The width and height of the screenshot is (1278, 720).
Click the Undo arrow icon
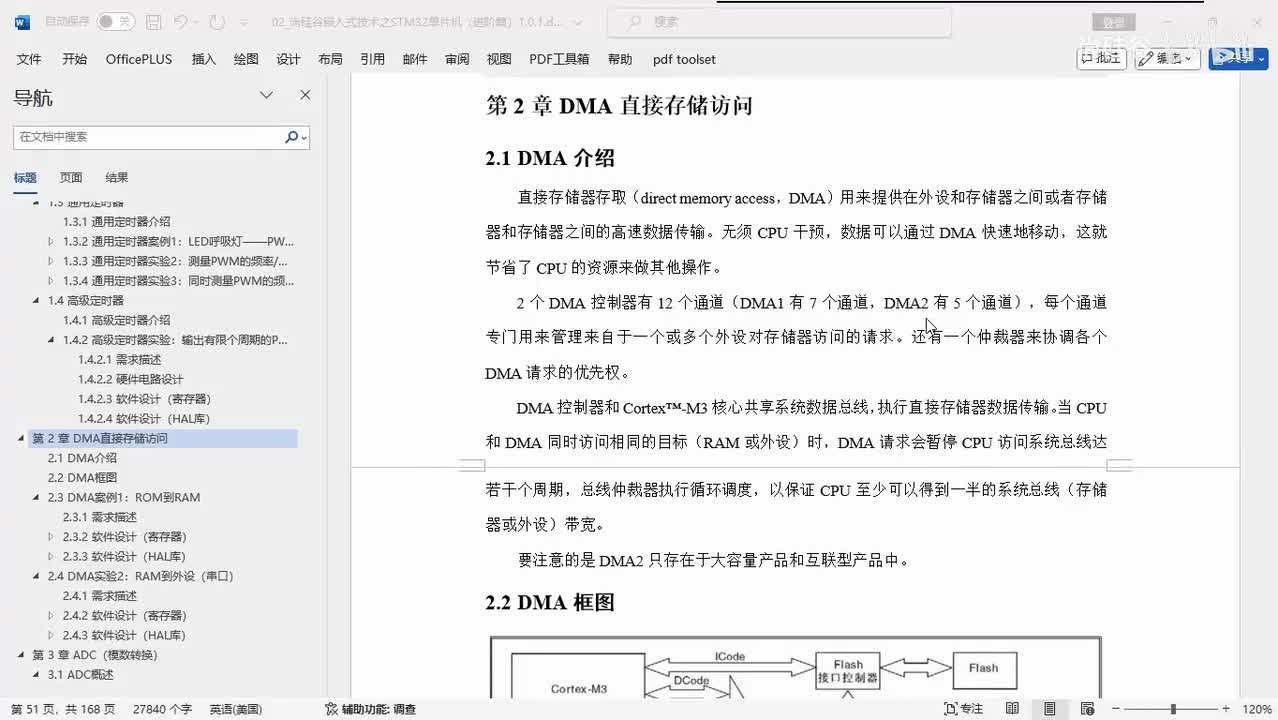coord(180,21)
